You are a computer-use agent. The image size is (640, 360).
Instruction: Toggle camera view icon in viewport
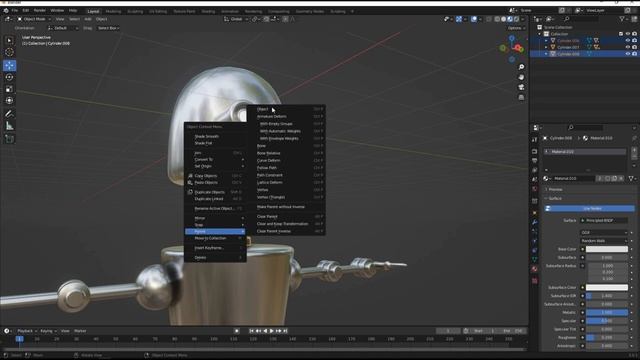click(521, 87)
